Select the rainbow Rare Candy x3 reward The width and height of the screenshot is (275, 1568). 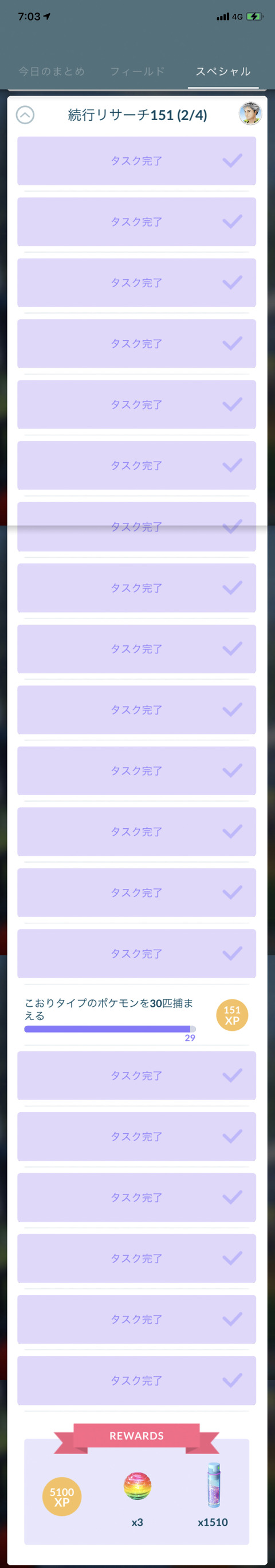137,1486
